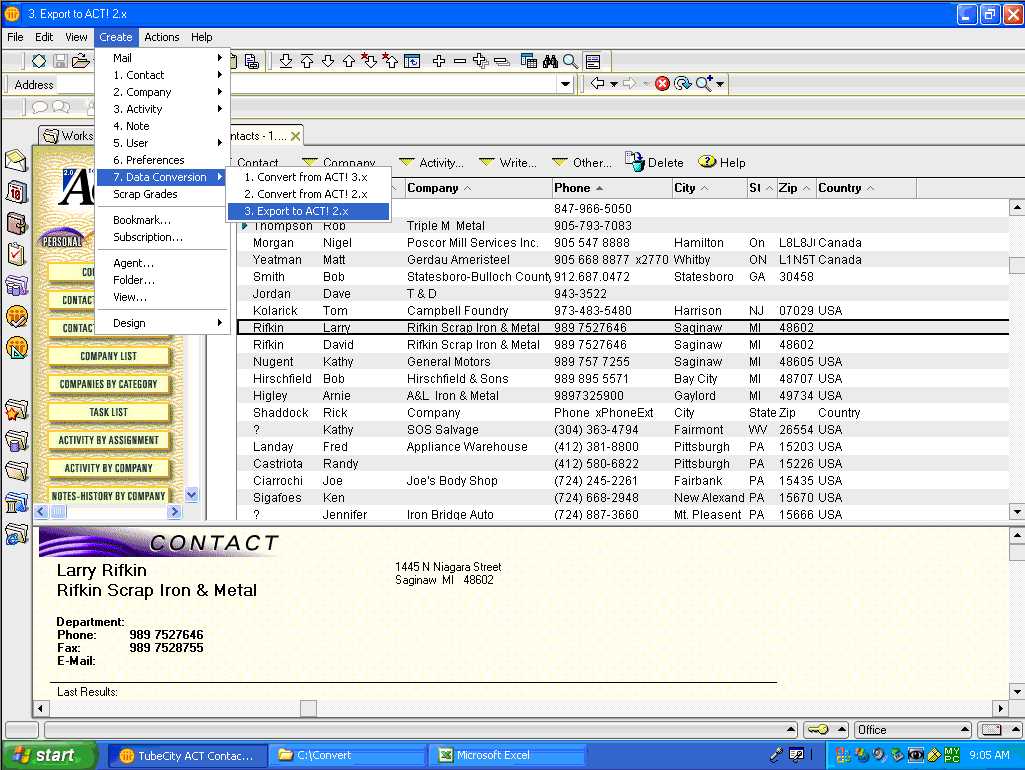Click the contact list scroll-down arrow
The image size is (1025, 770).
pos(1017,512)
